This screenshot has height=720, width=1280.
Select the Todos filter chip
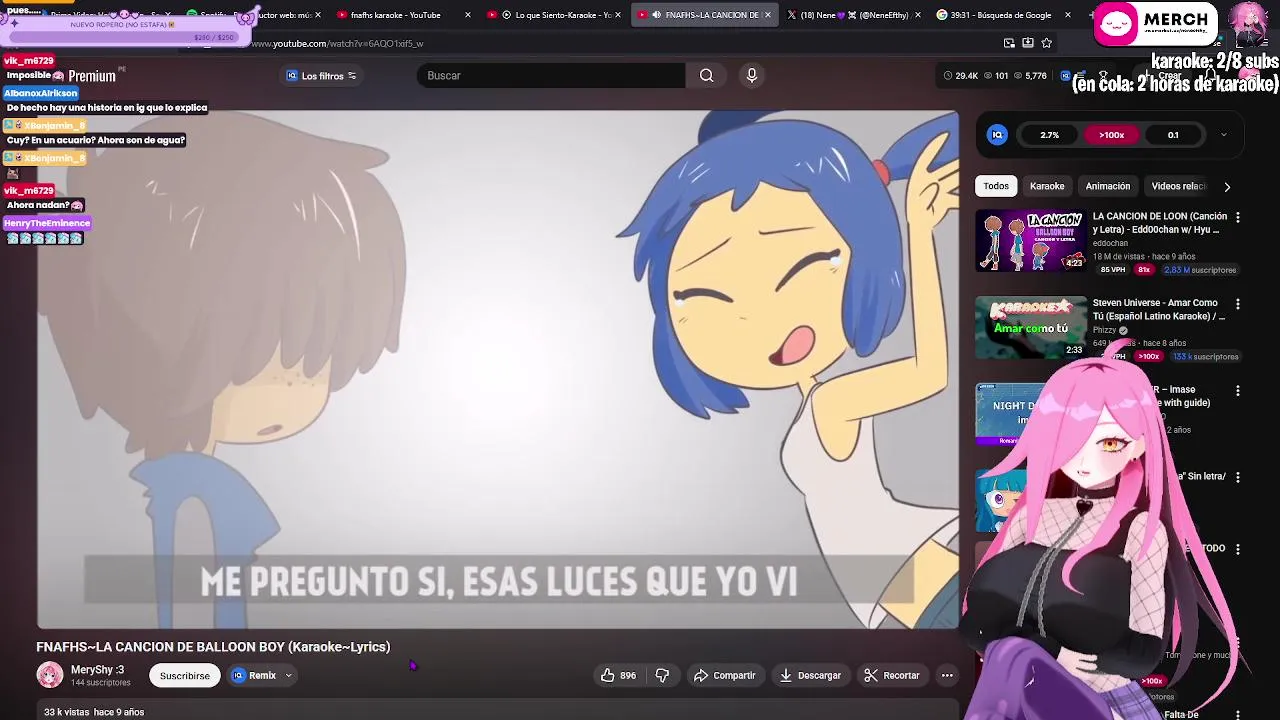(996, 186)
